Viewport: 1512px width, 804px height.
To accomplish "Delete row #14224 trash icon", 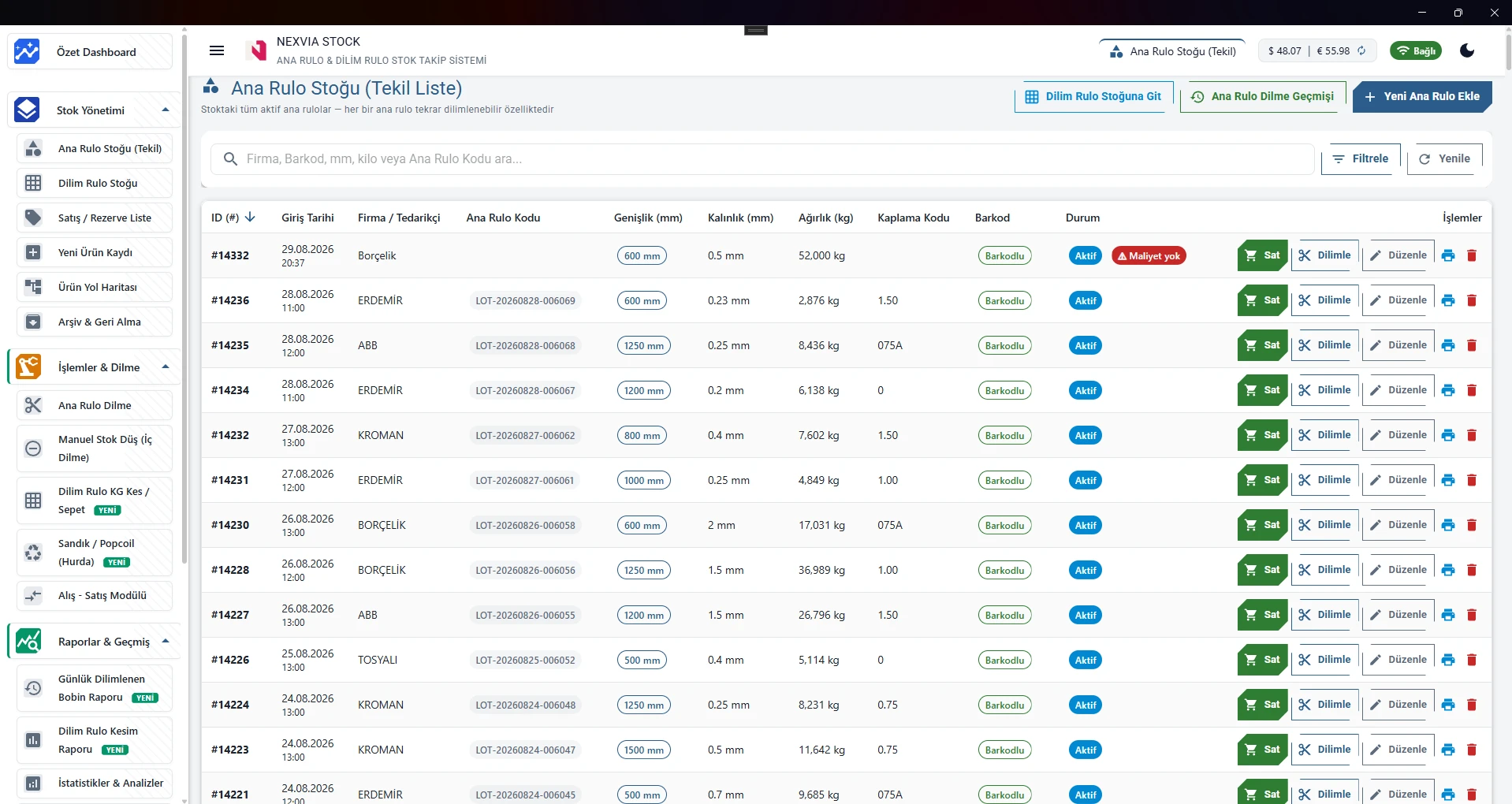I will pos(1472,705).
